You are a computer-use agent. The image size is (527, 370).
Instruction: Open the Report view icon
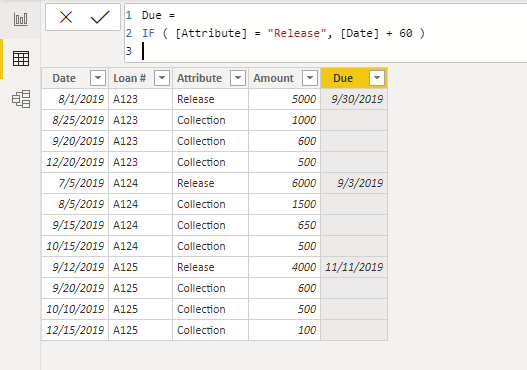[21, 19]
